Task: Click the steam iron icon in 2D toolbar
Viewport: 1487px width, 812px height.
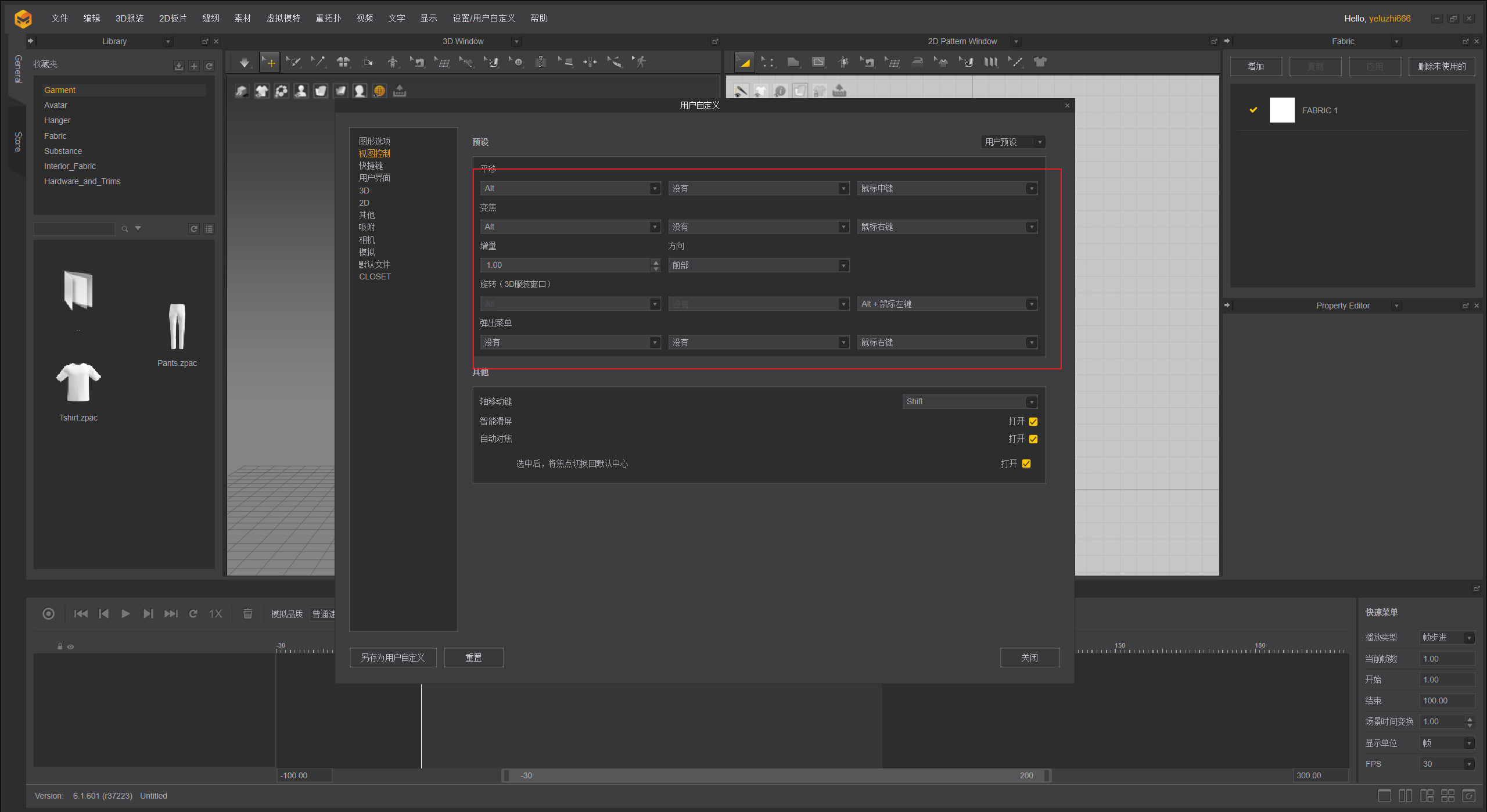Action: coord(917,62)
